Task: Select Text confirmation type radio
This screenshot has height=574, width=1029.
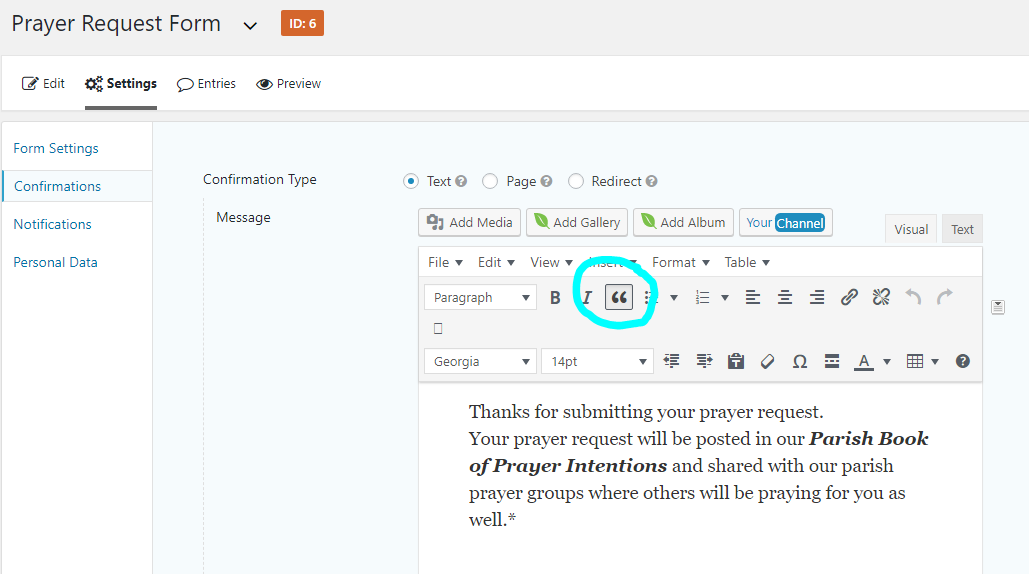Action: pyautogui.click(x=411, y=181)
